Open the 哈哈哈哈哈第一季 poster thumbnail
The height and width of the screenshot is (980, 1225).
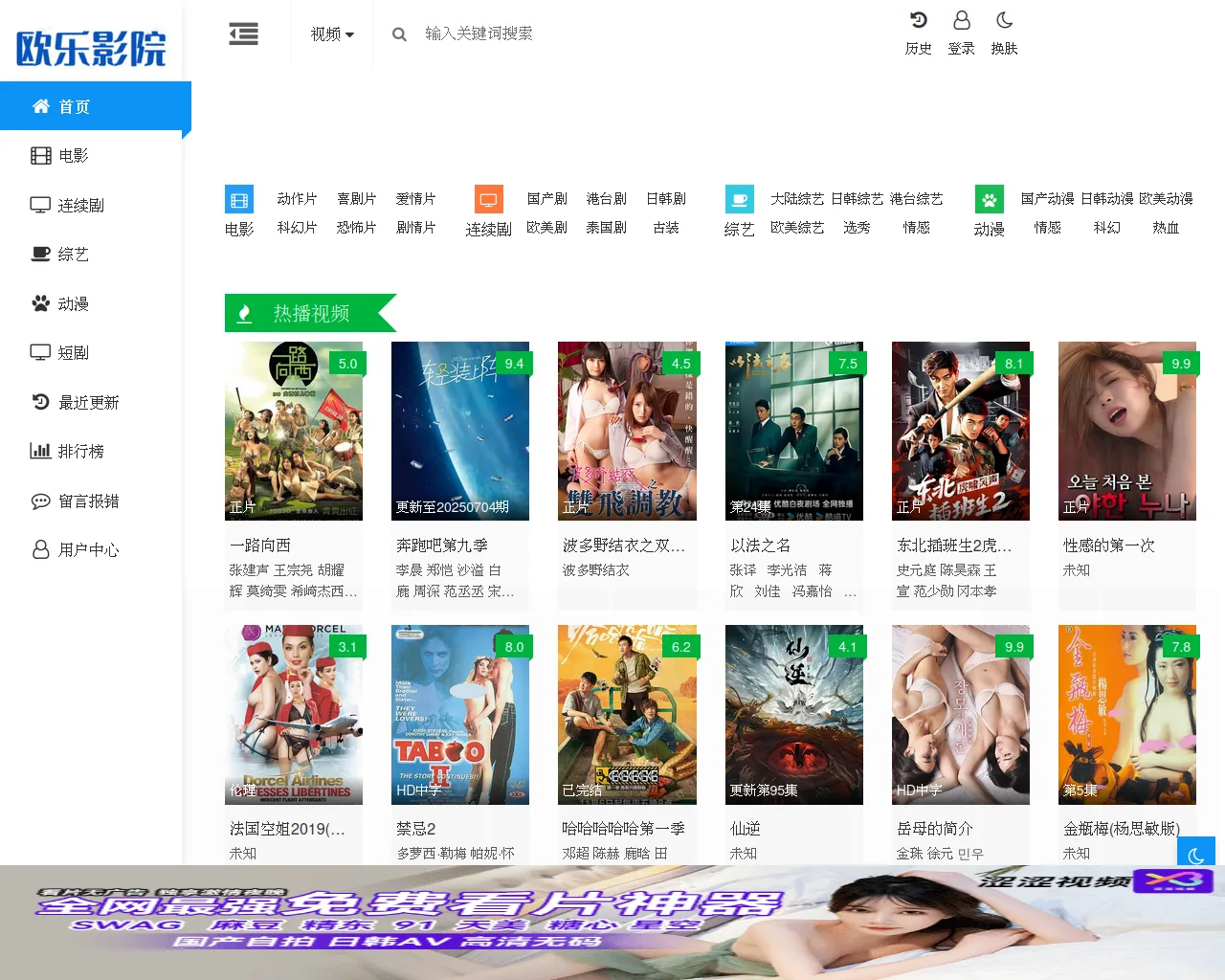pyautogui.click(x=627, y=714)
